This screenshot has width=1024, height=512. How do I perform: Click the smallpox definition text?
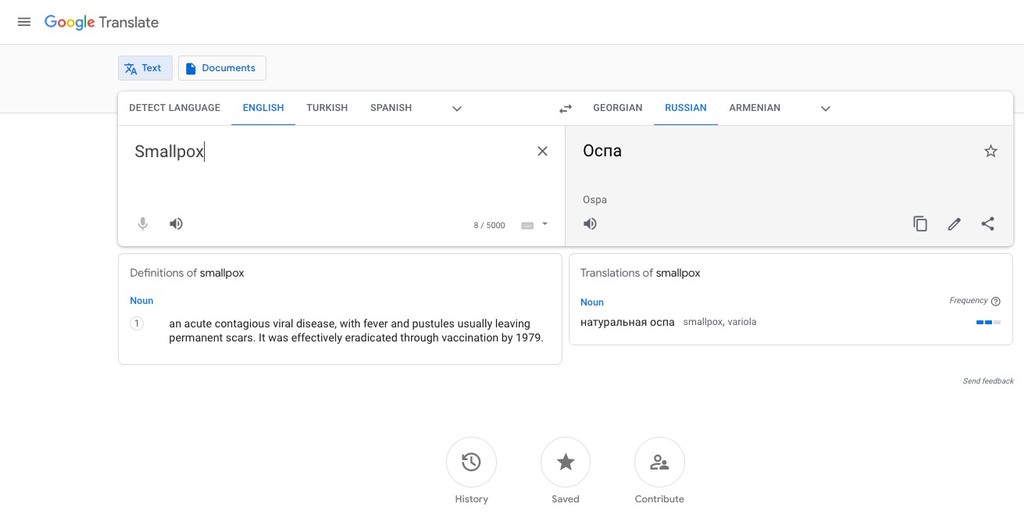[x=356, y=331]
